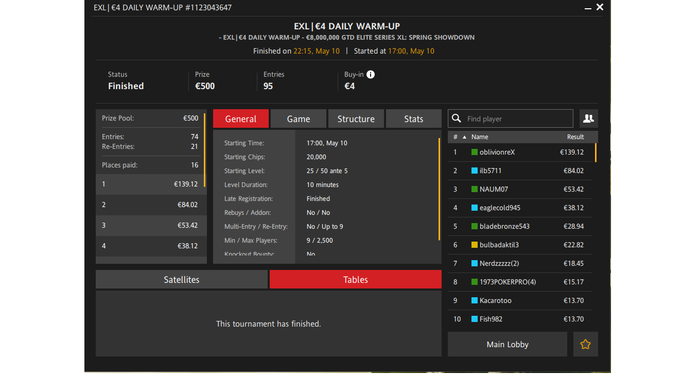Select player NAUM07 in results list

tap(520, 189)
